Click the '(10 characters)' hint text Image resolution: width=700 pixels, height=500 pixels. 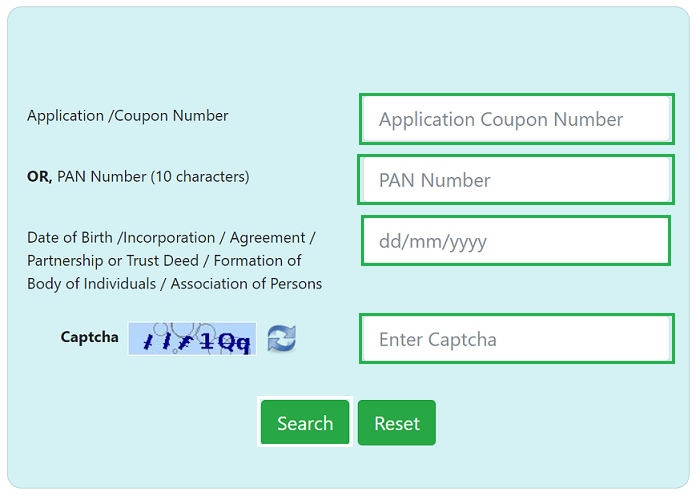(x=200, y=177)
